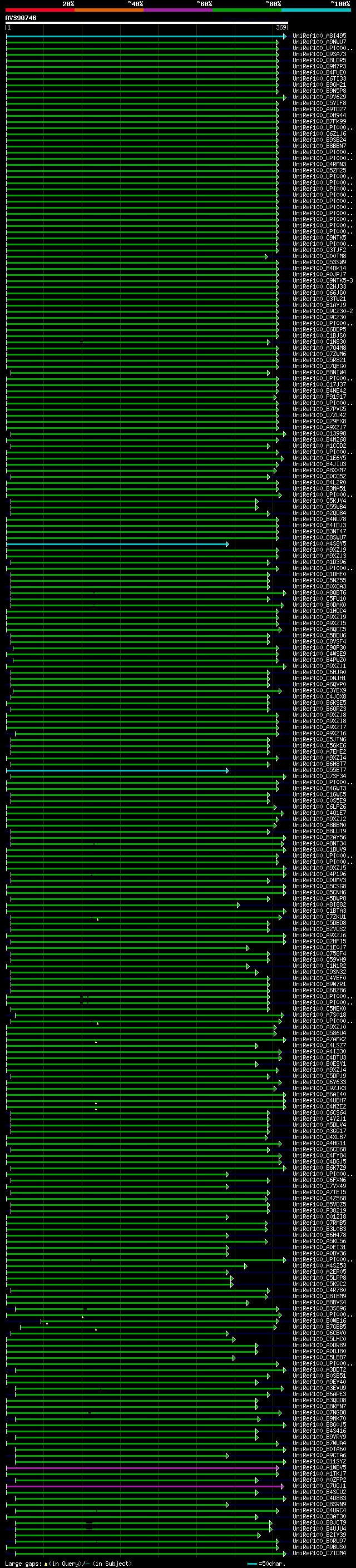Select hit UniRef100_B8NIW4
356x1568 pixels.
tap(319, 373)
